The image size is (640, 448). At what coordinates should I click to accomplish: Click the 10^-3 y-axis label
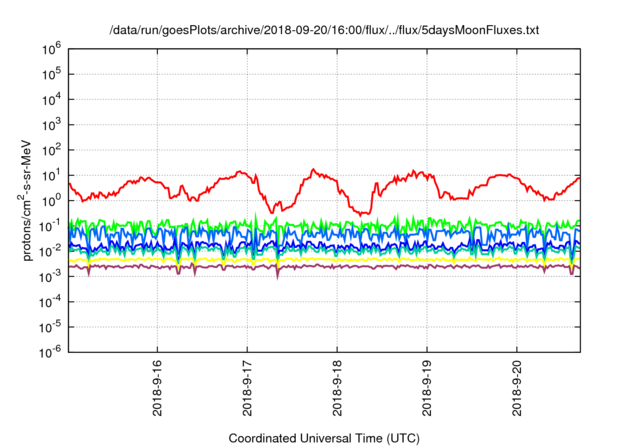pos(50,277)
